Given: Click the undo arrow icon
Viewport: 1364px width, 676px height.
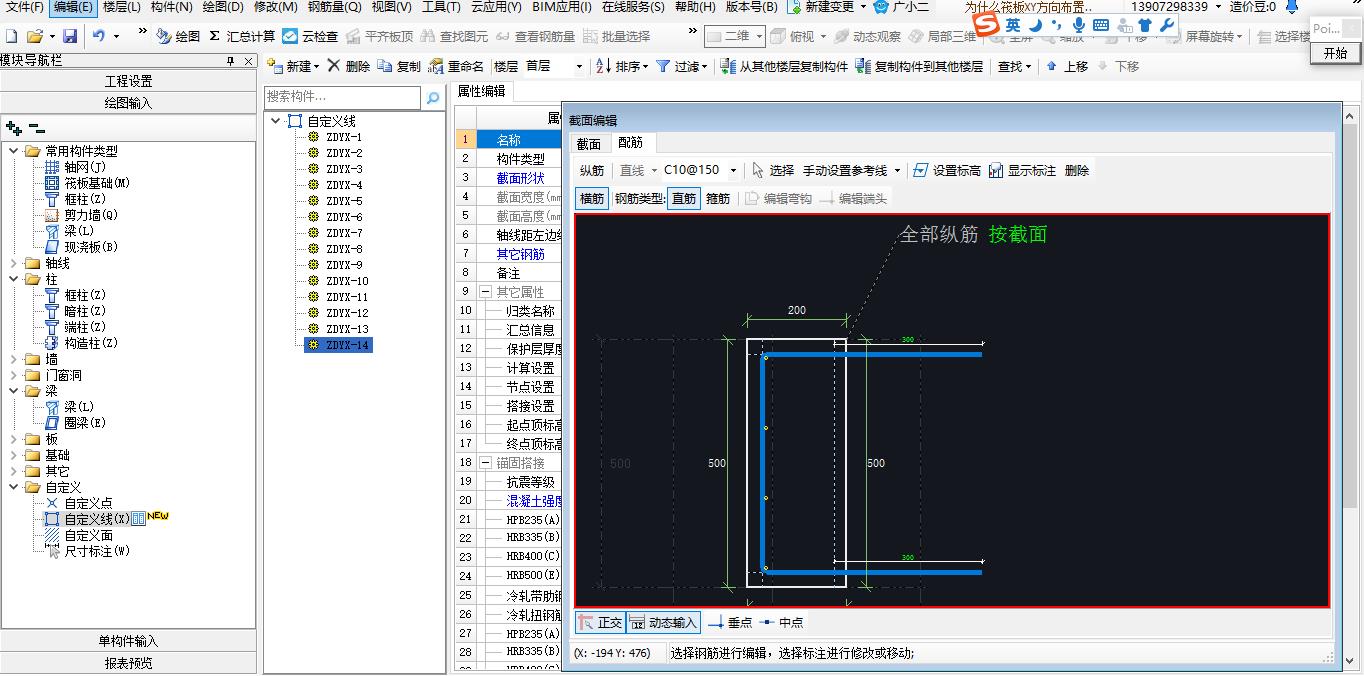Looking at the screenshot, I should [99, 36].
